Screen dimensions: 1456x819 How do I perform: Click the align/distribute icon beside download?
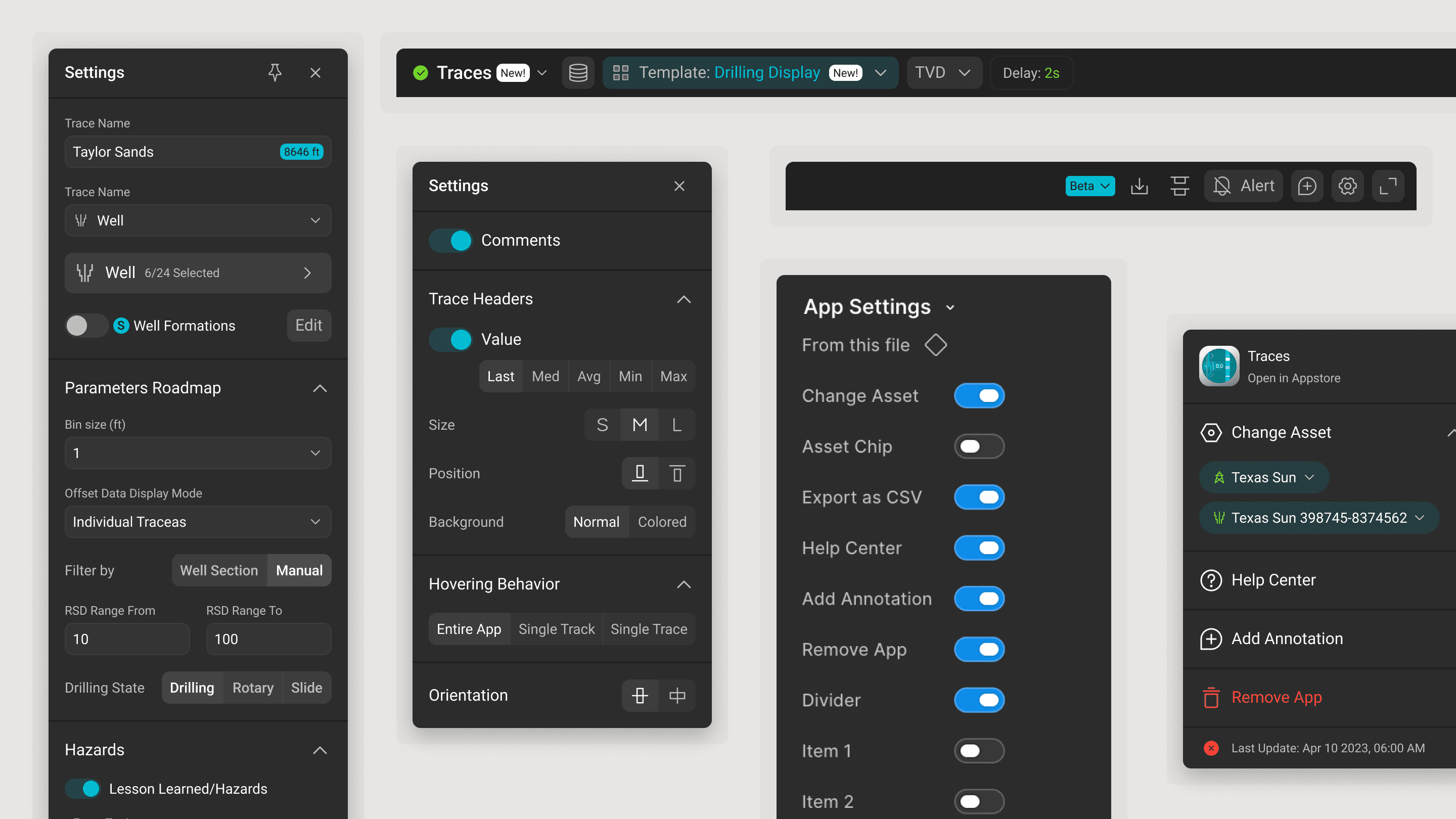(x=1179, y=186)
